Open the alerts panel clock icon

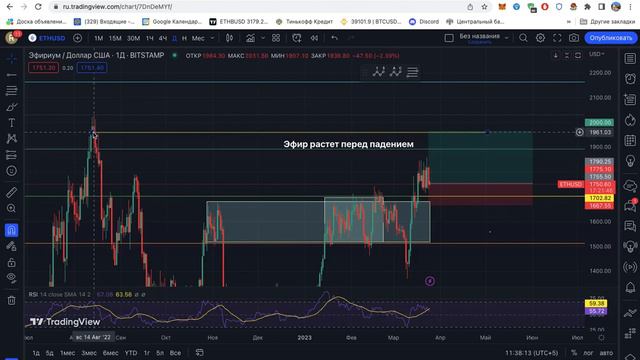(630, 78)
